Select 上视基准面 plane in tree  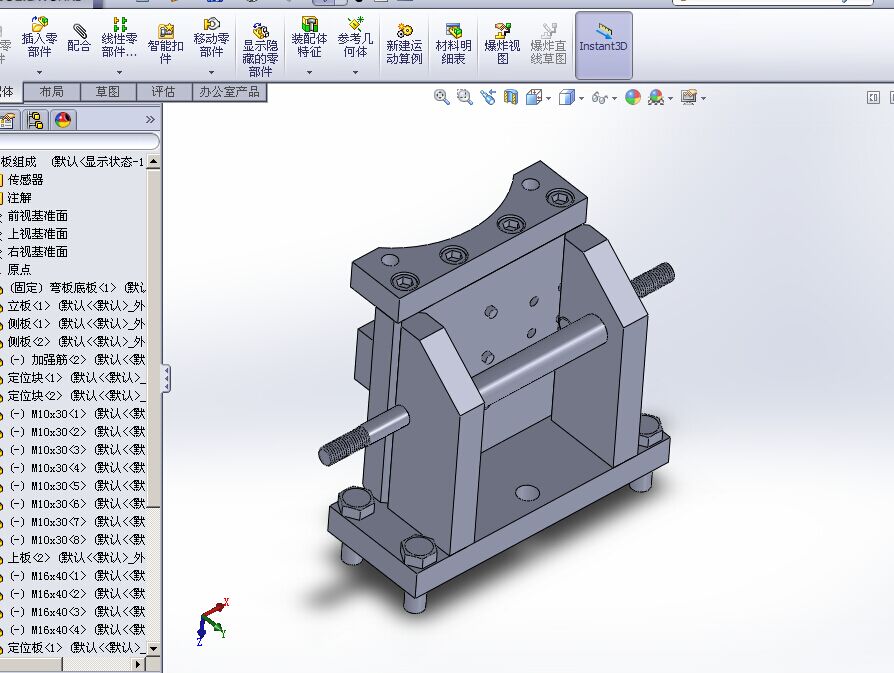click(x=37, y=234)
